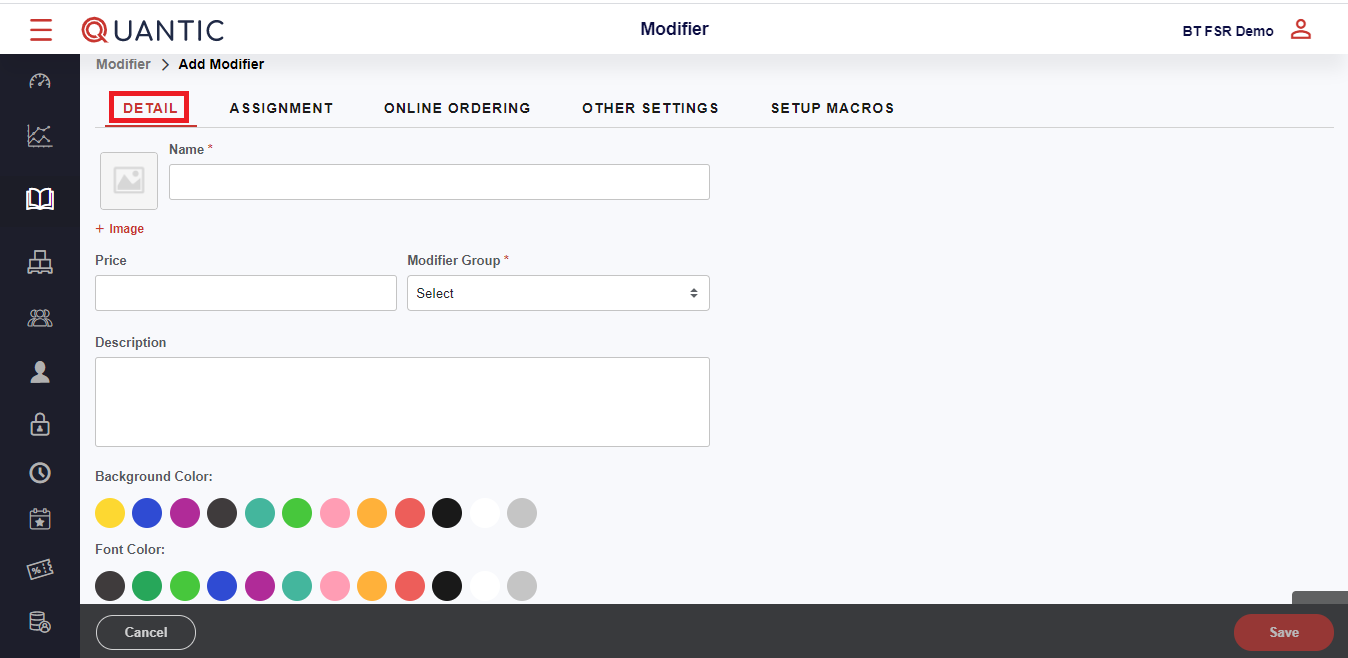Choose the blue font color swatch
This screenshot has width=1348, height=658.
point(222,586)
